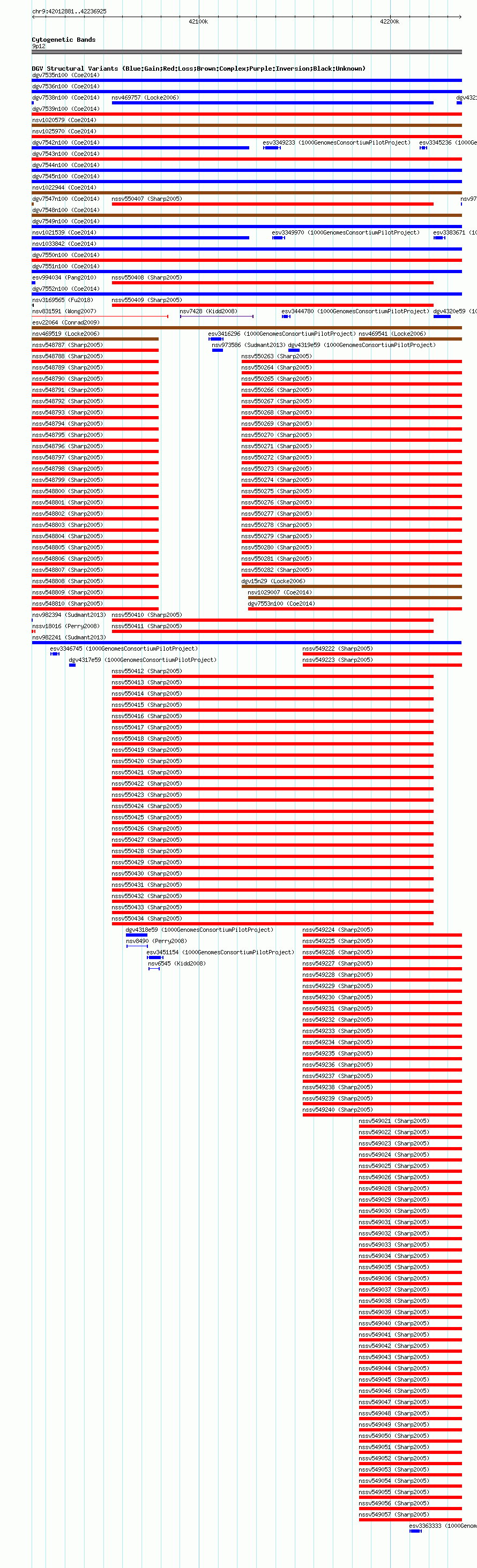Select the nsv1021539 (Coe2014) label
477x1568 pixels.
[64, 232]
